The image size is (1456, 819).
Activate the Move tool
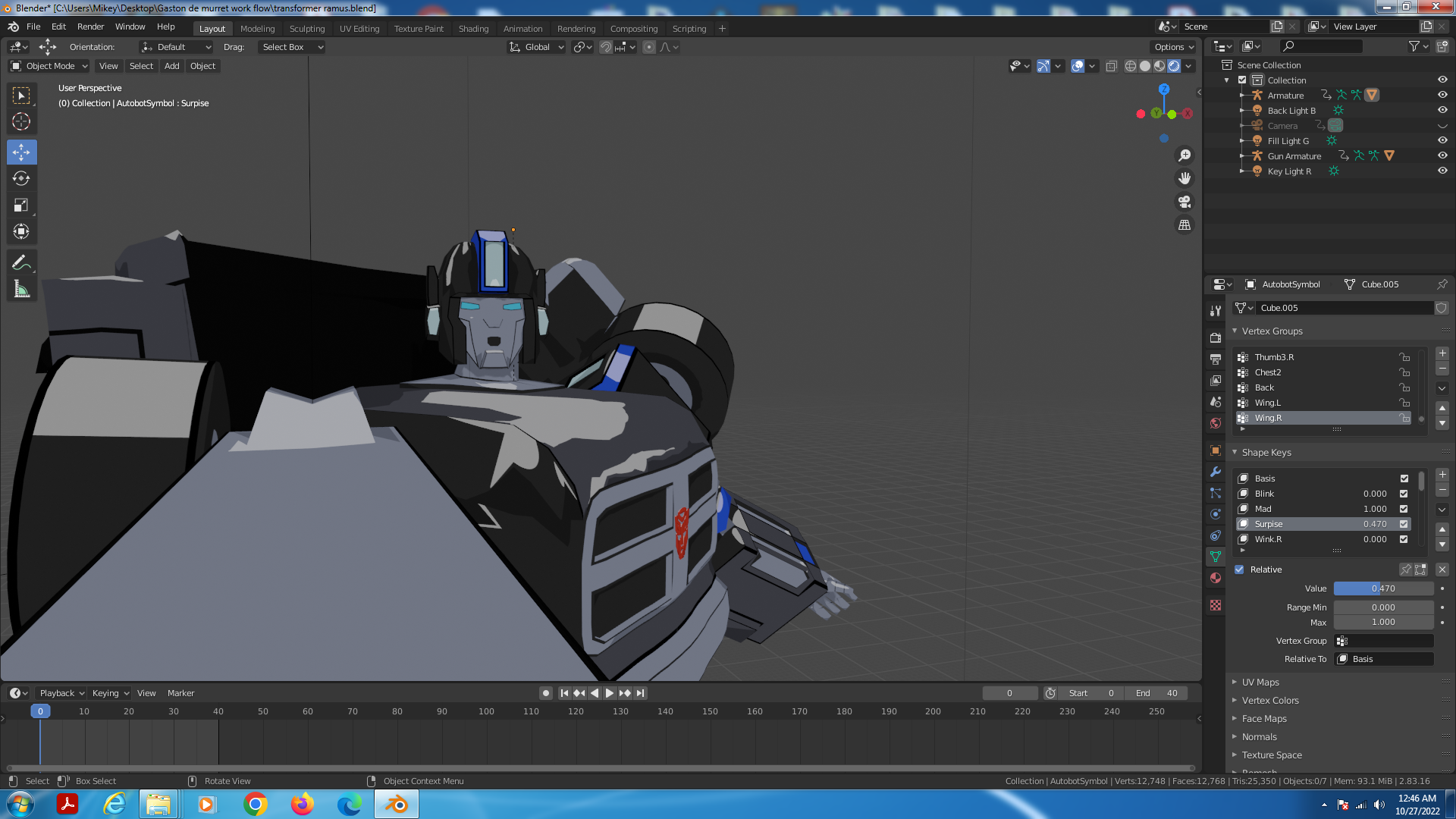pos(21,152)
